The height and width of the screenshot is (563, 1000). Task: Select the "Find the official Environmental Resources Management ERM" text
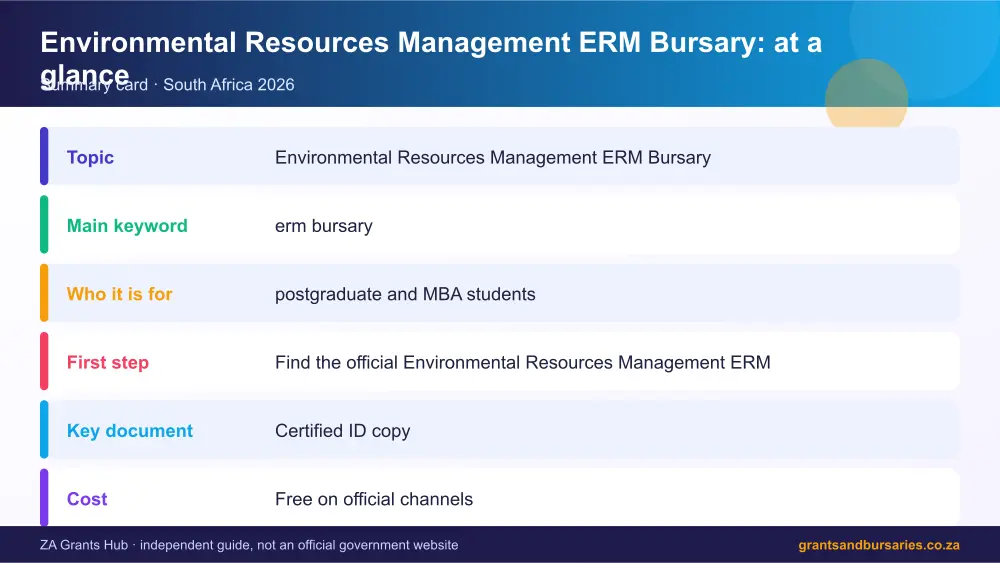pyautogui.click(x=522, y=362)
